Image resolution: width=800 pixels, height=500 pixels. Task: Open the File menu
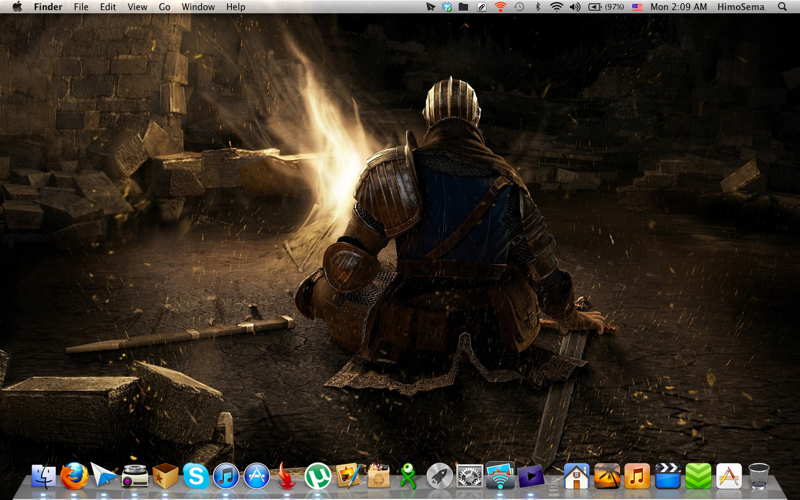pos(81,7)
